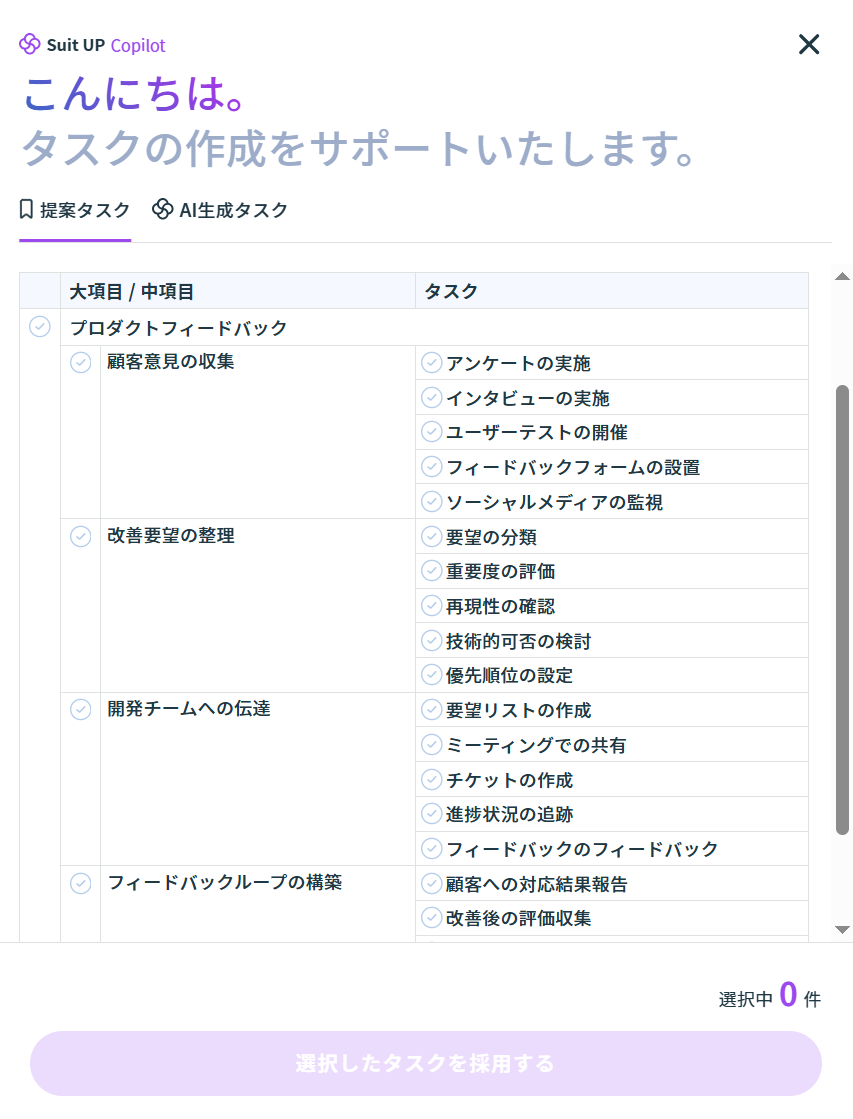
Task: Select the ユーザーテストの開催 task check icon
Action: 432,432
